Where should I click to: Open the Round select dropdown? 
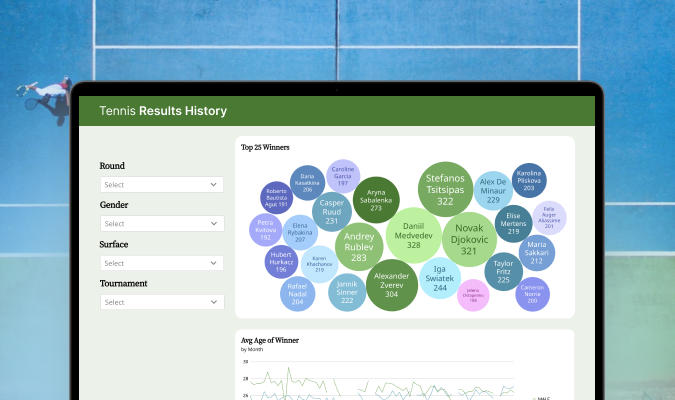tap(162, 185)
